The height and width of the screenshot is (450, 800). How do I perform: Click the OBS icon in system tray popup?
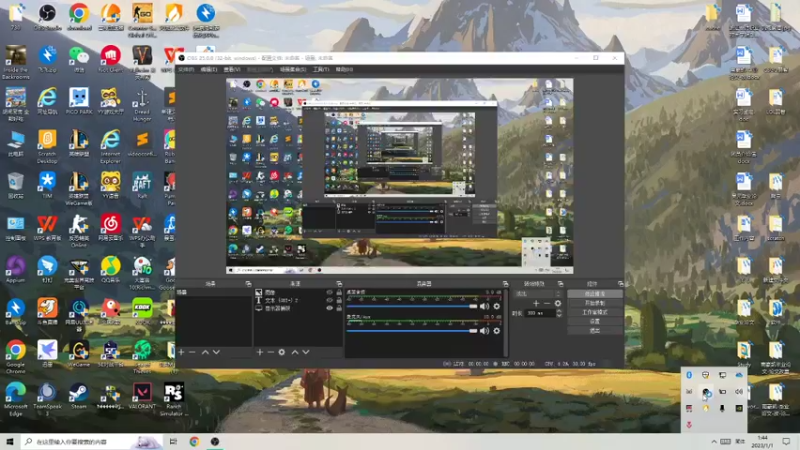[x=706, y=392]
